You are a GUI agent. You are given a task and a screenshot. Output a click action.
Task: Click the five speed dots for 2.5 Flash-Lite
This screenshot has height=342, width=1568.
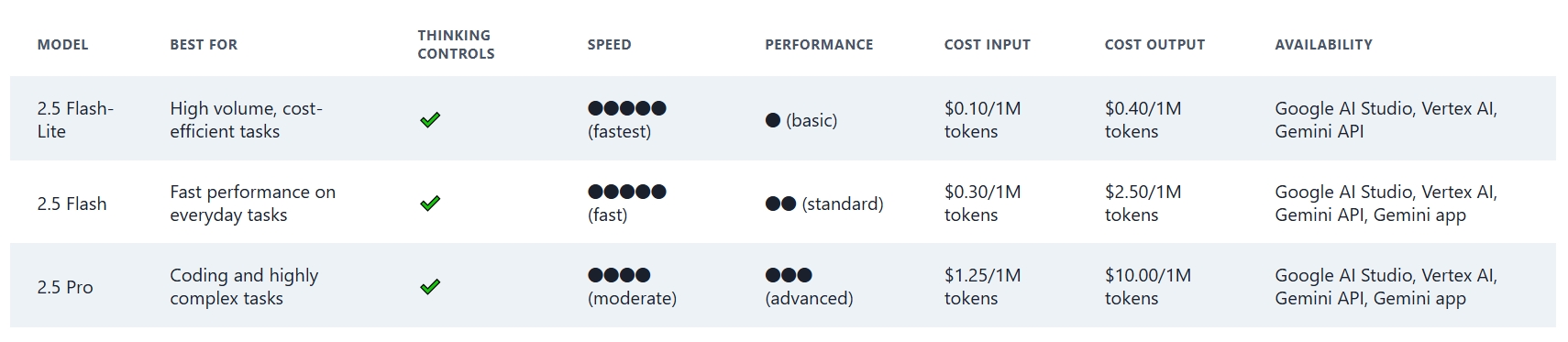627,108
